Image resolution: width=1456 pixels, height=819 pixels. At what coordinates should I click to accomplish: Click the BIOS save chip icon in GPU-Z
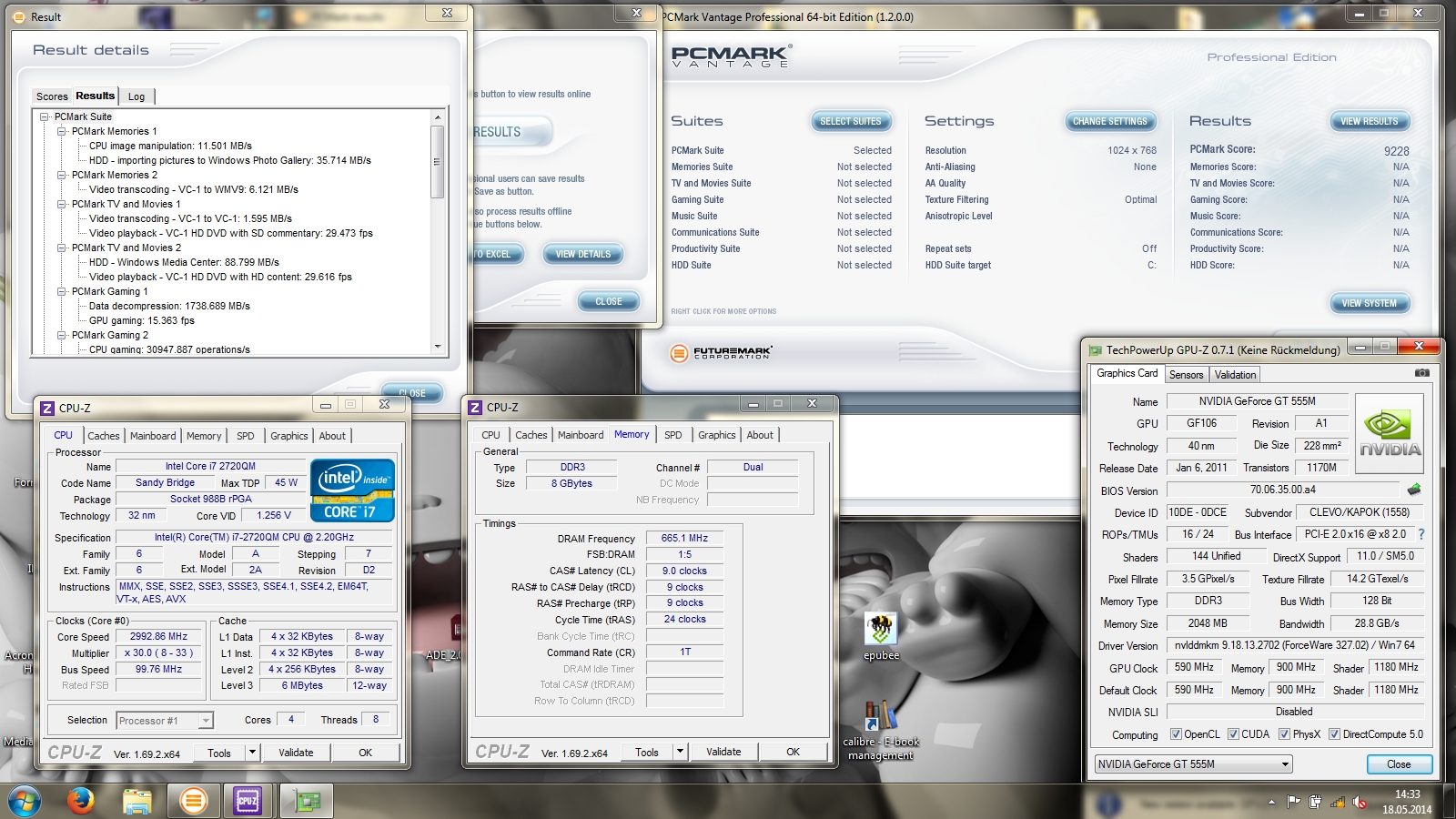click(1414, 490)
